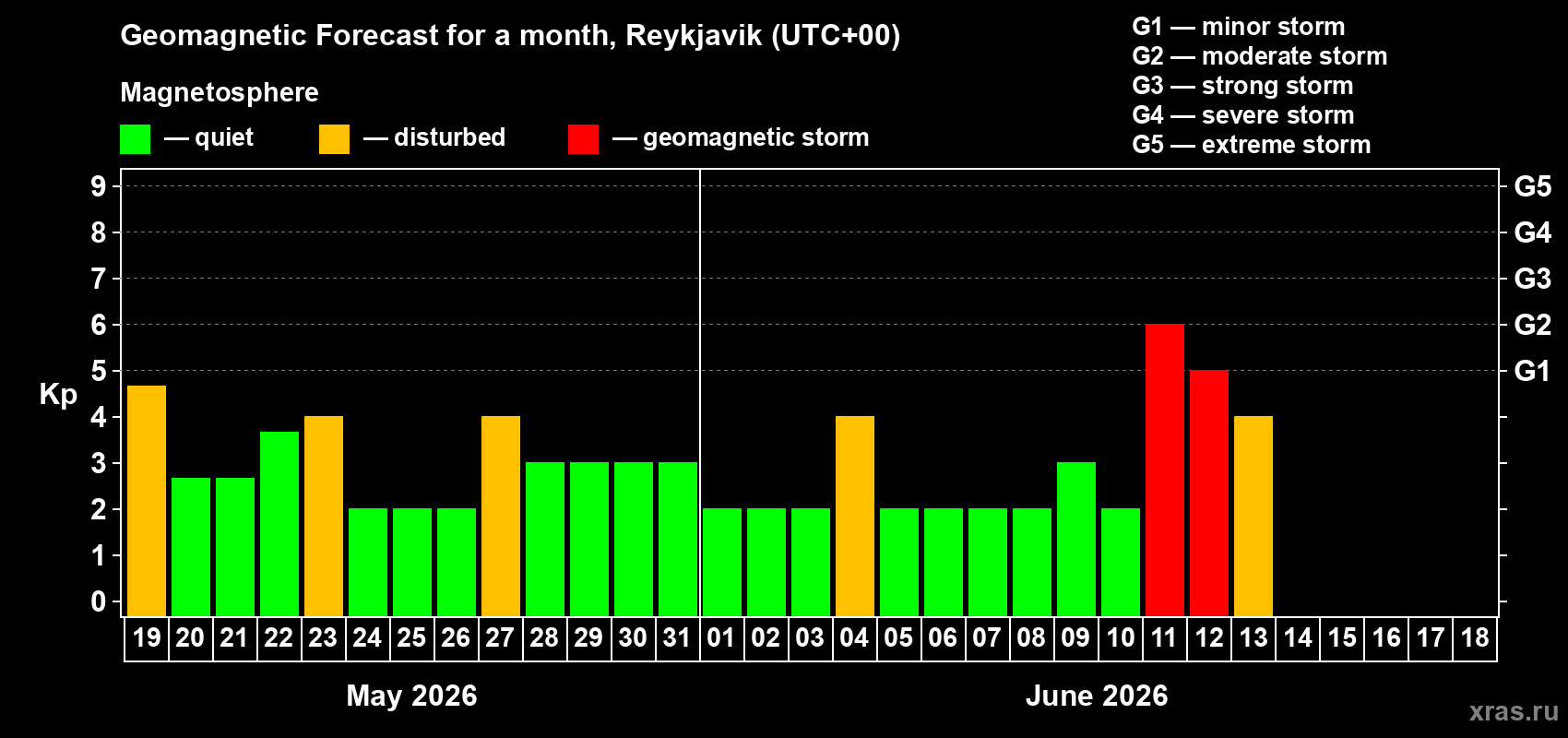This screenshot has width=1568, height=738.
Task: Click 'G5 — extreme storm' legend text
Action: click(1252, 145)
